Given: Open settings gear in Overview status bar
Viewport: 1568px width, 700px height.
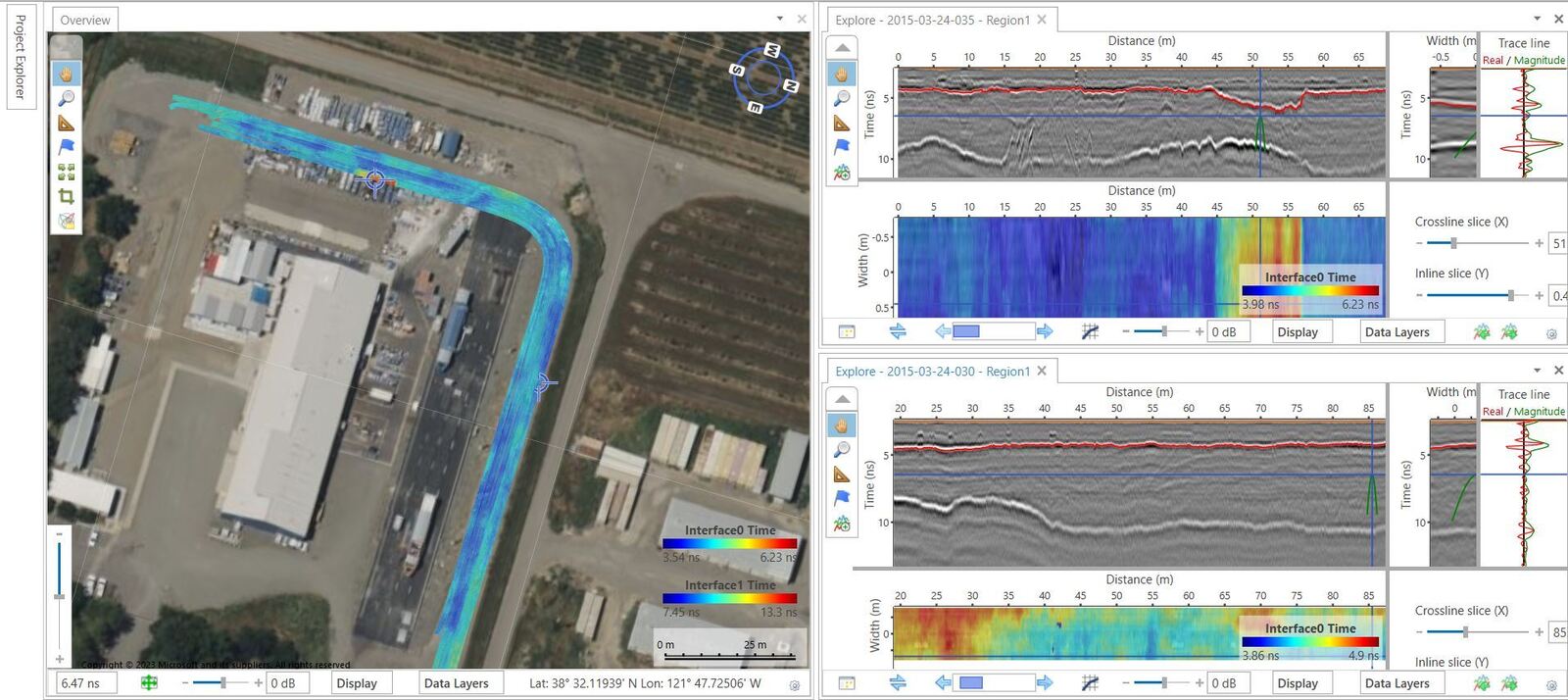Looking at the screenshot, I should coord(795,685).
